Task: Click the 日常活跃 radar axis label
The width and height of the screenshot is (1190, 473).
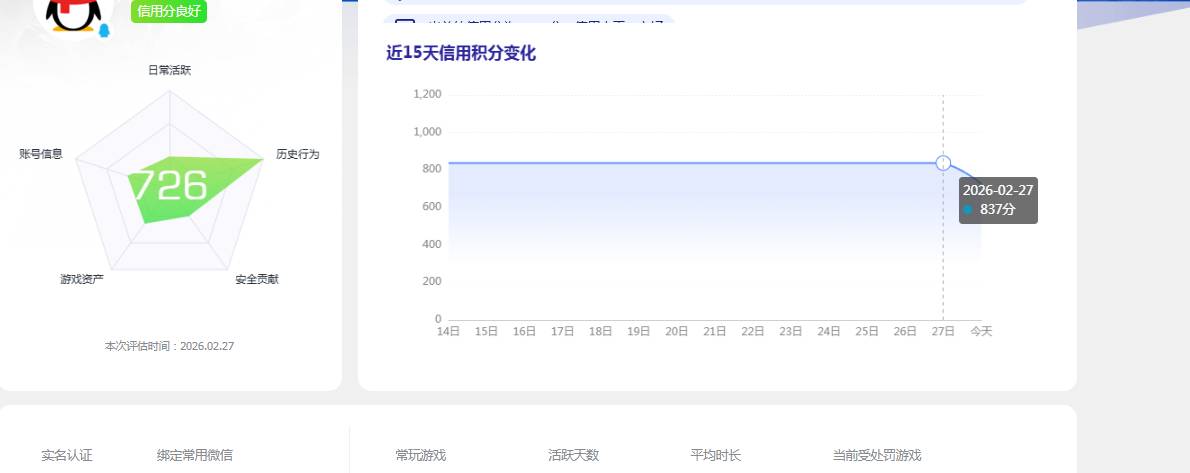Action: tap(169, 71)
